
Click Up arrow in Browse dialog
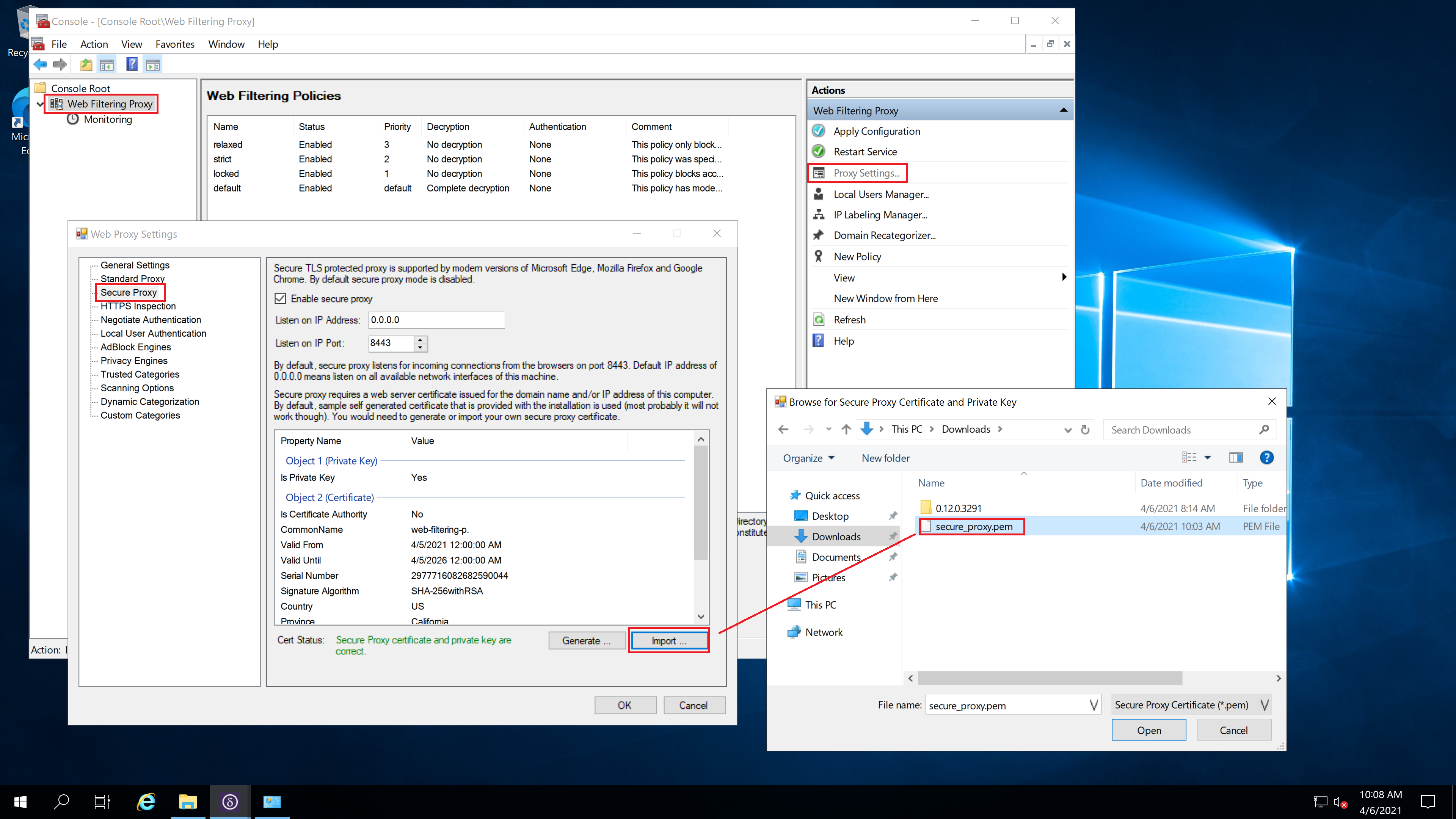coord(846,430)
